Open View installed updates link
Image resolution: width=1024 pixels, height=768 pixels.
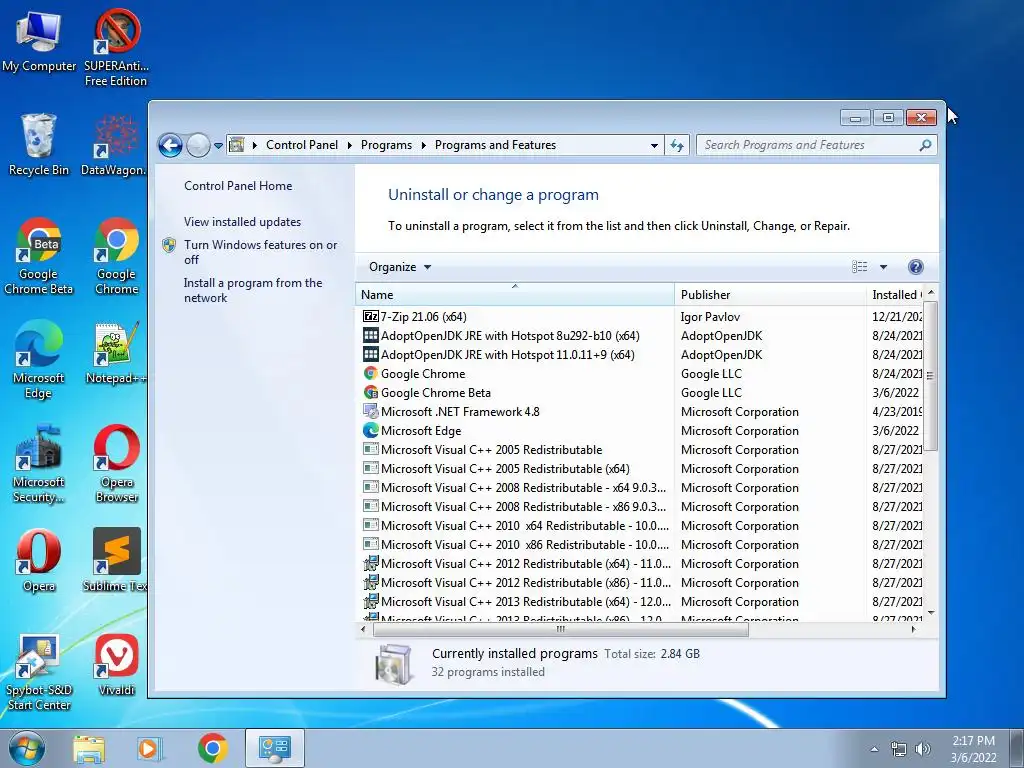point(242,221)
